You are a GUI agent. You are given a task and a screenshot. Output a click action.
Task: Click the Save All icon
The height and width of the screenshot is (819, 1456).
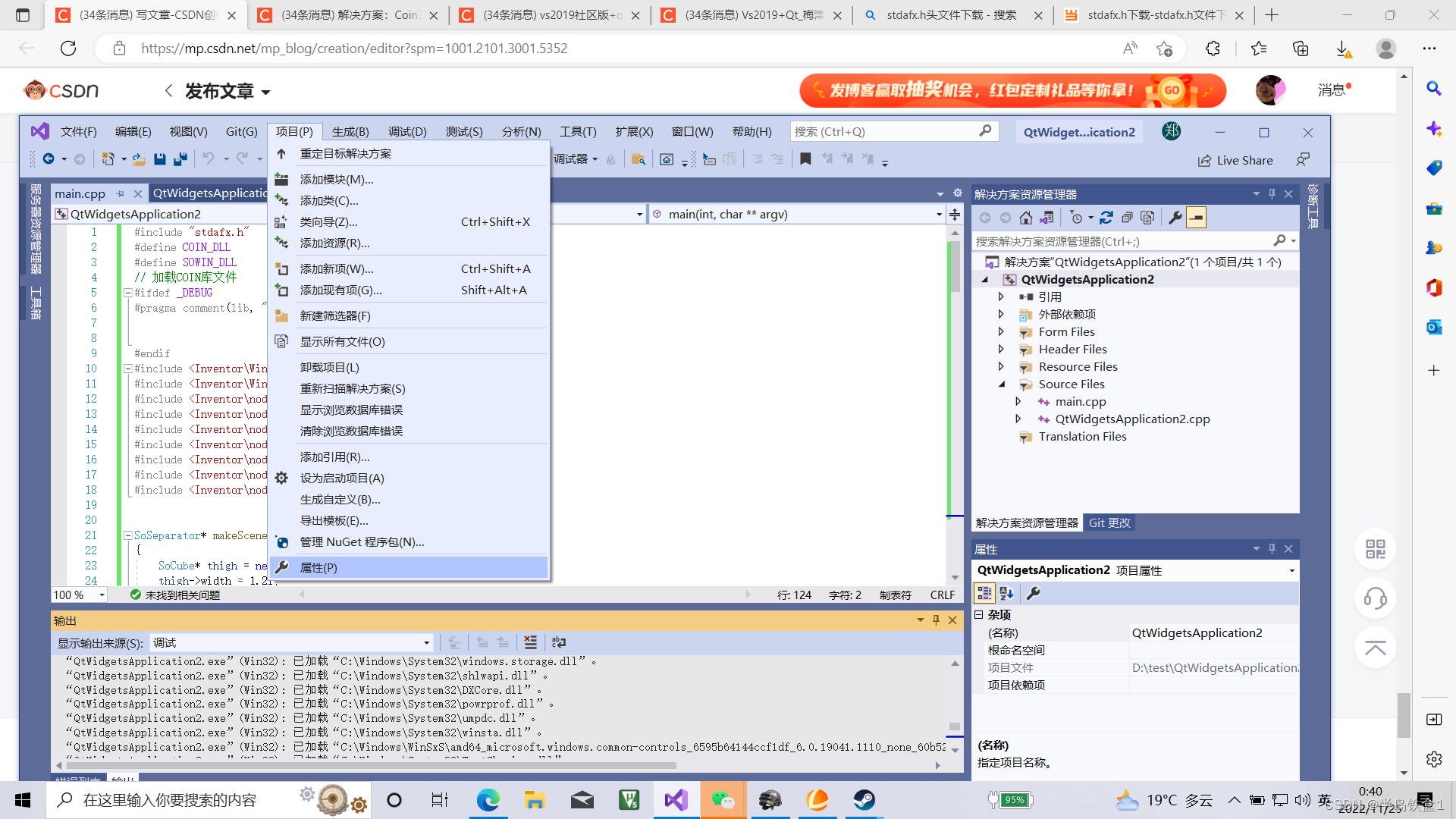[x=180, y=159]
